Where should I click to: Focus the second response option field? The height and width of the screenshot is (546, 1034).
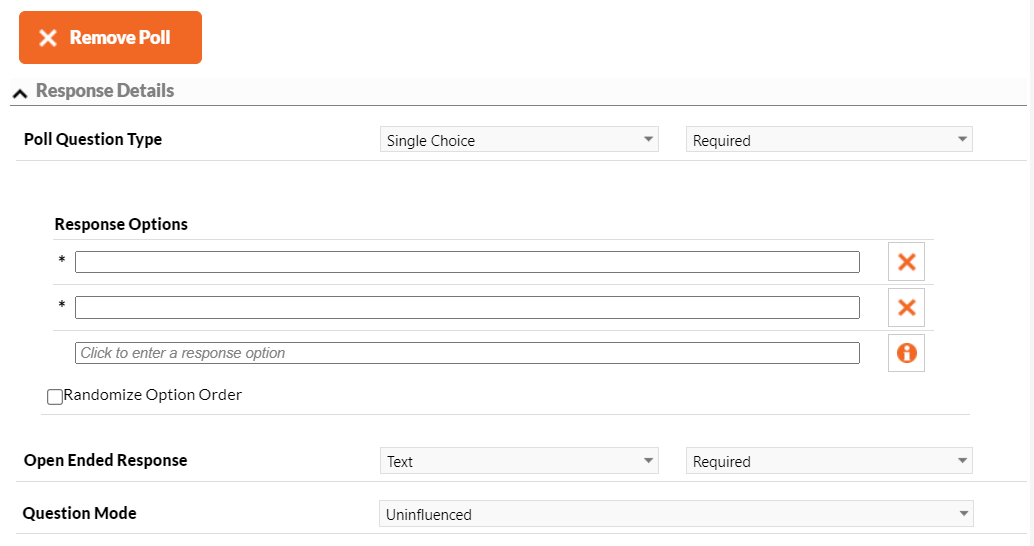[467, 307]
